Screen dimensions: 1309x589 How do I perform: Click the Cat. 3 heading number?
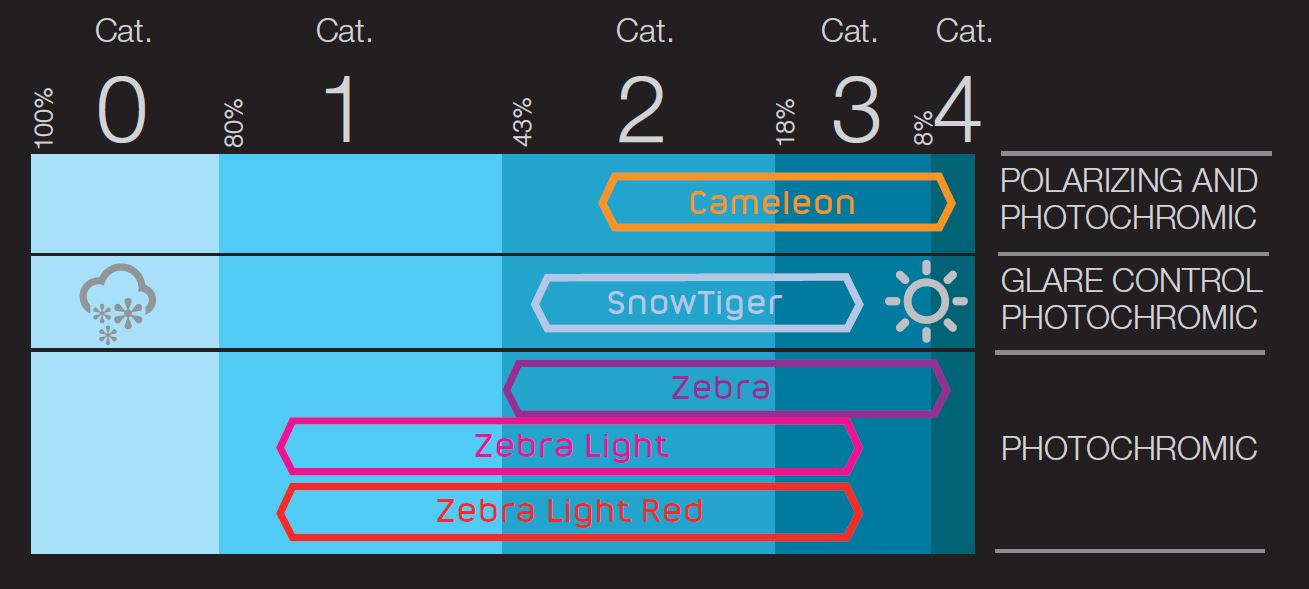(856, 110)
